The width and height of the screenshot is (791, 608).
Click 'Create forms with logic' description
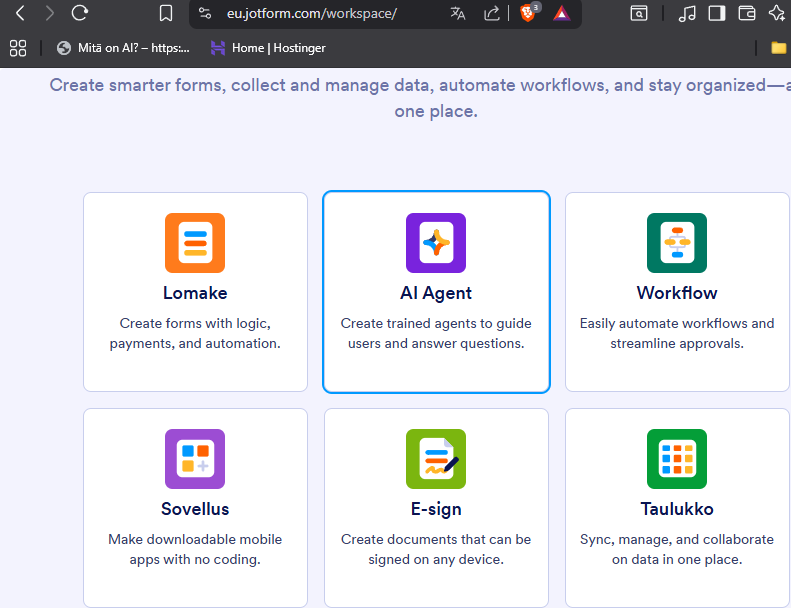click(195, 333)
